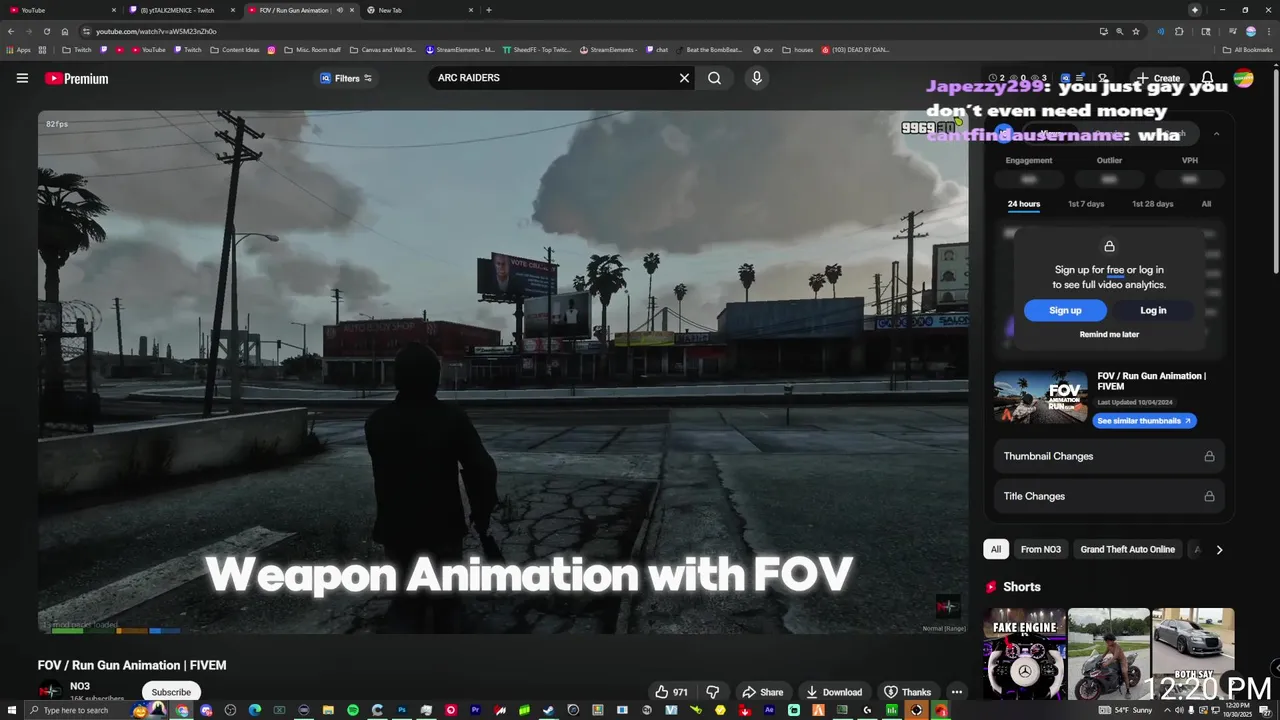The width and height of the screenshot is (1280, 720).
Task: Open the vidIQ Filters button
Action: pyautogui.click(x=346, y=78)
